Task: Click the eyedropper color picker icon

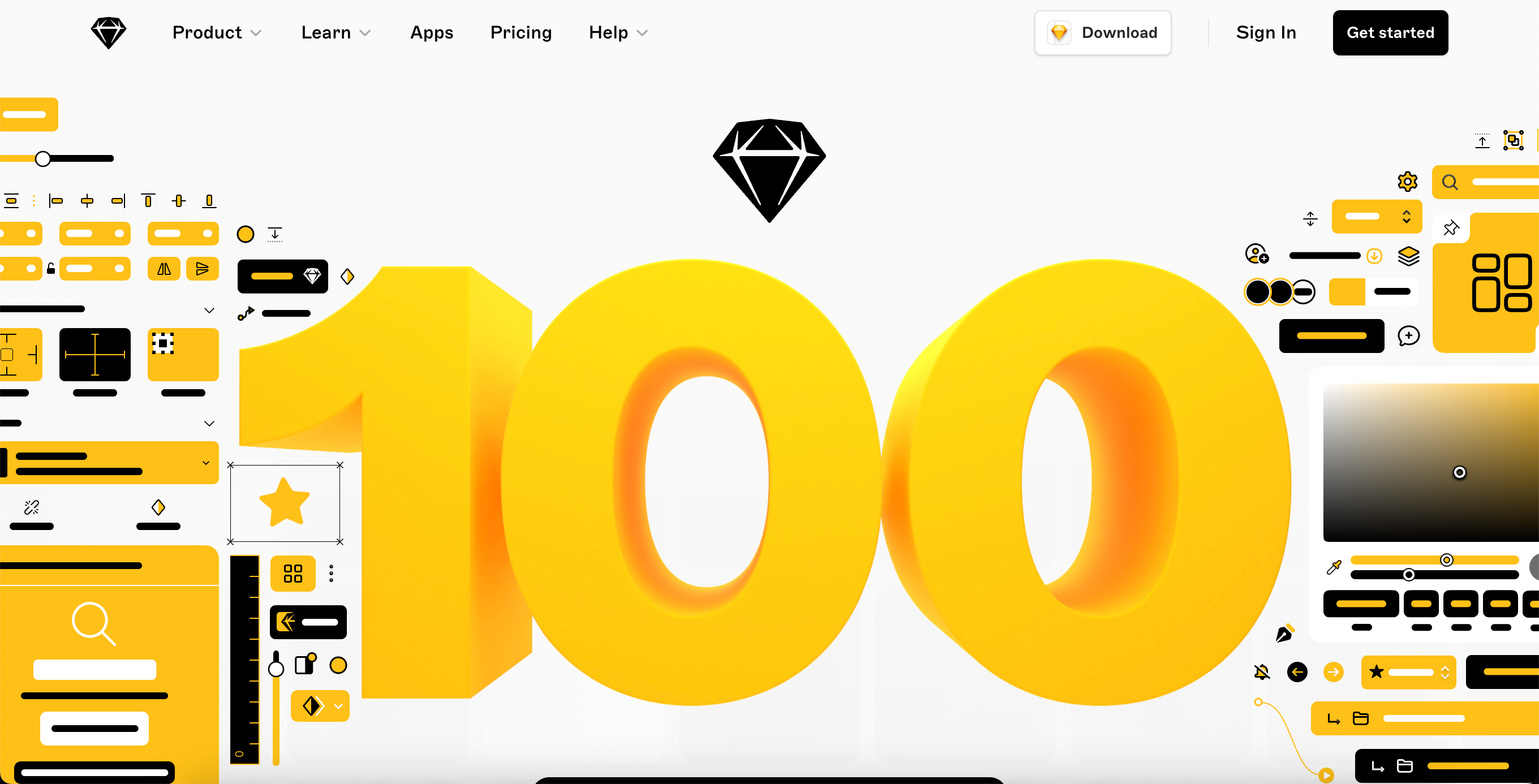Action: (1334, 567)
